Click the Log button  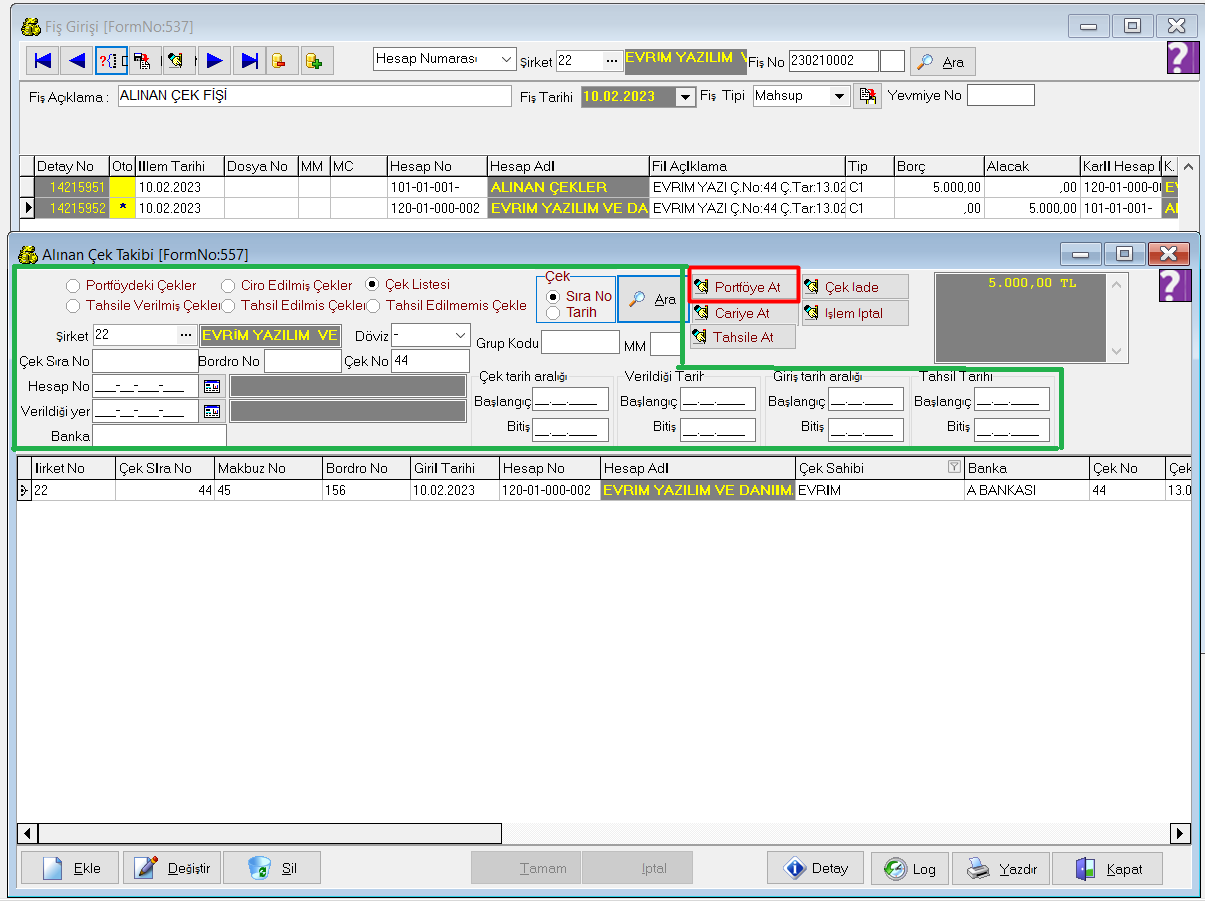click(910, 868)
